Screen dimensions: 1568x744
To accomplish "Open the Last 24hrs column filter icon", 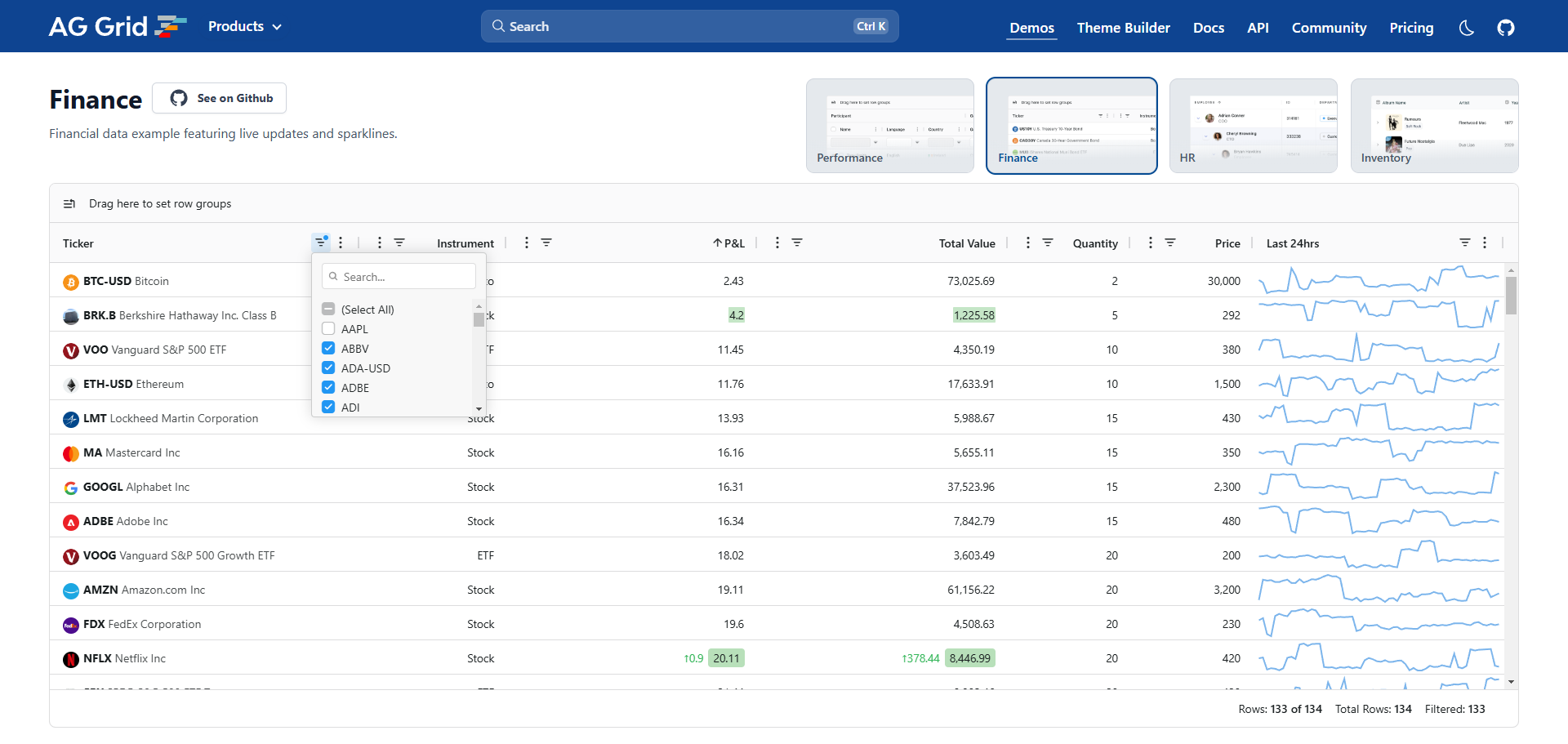I will [x=1465, y=243].
